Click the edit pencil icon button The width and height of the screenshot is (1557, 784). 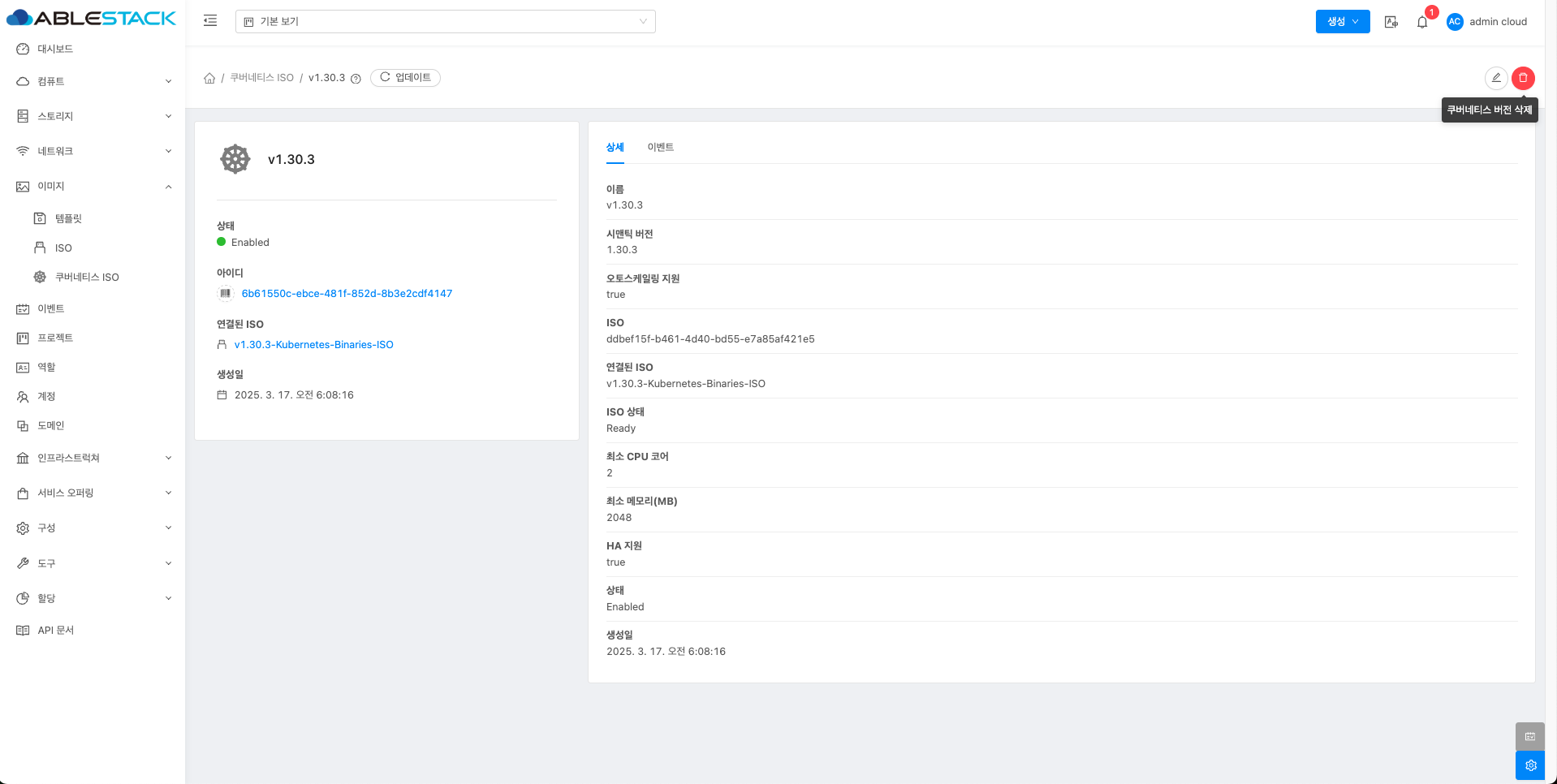(1495, 78)
